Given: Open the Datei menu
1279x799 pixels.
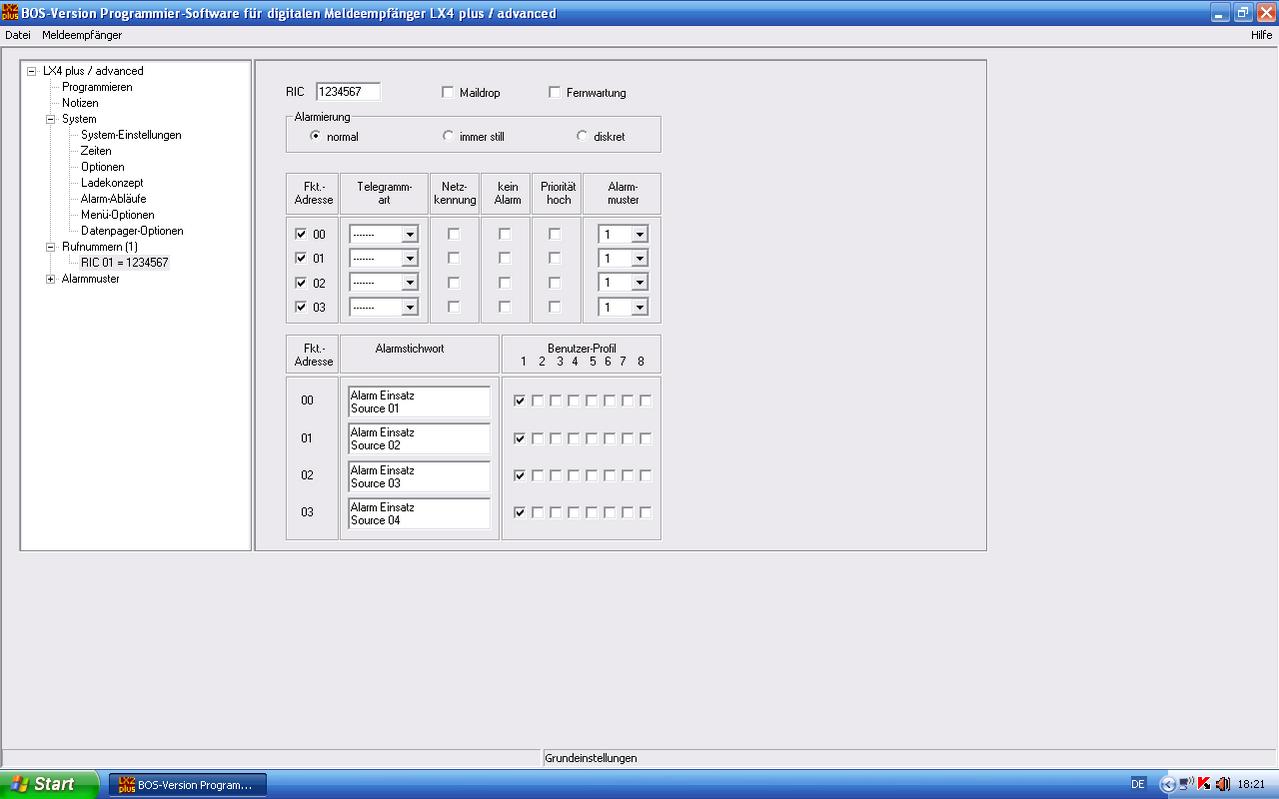Looking at the screenshot, I should point(18,35).
